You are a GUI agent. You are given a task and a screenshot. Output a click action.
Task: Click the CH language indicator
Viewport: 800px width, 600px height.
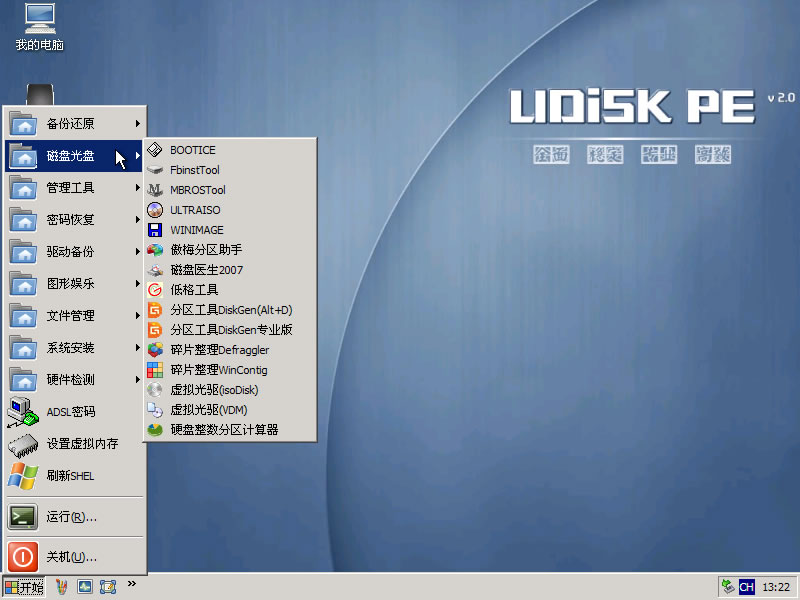pyautogui.click(x=746, y=587)
